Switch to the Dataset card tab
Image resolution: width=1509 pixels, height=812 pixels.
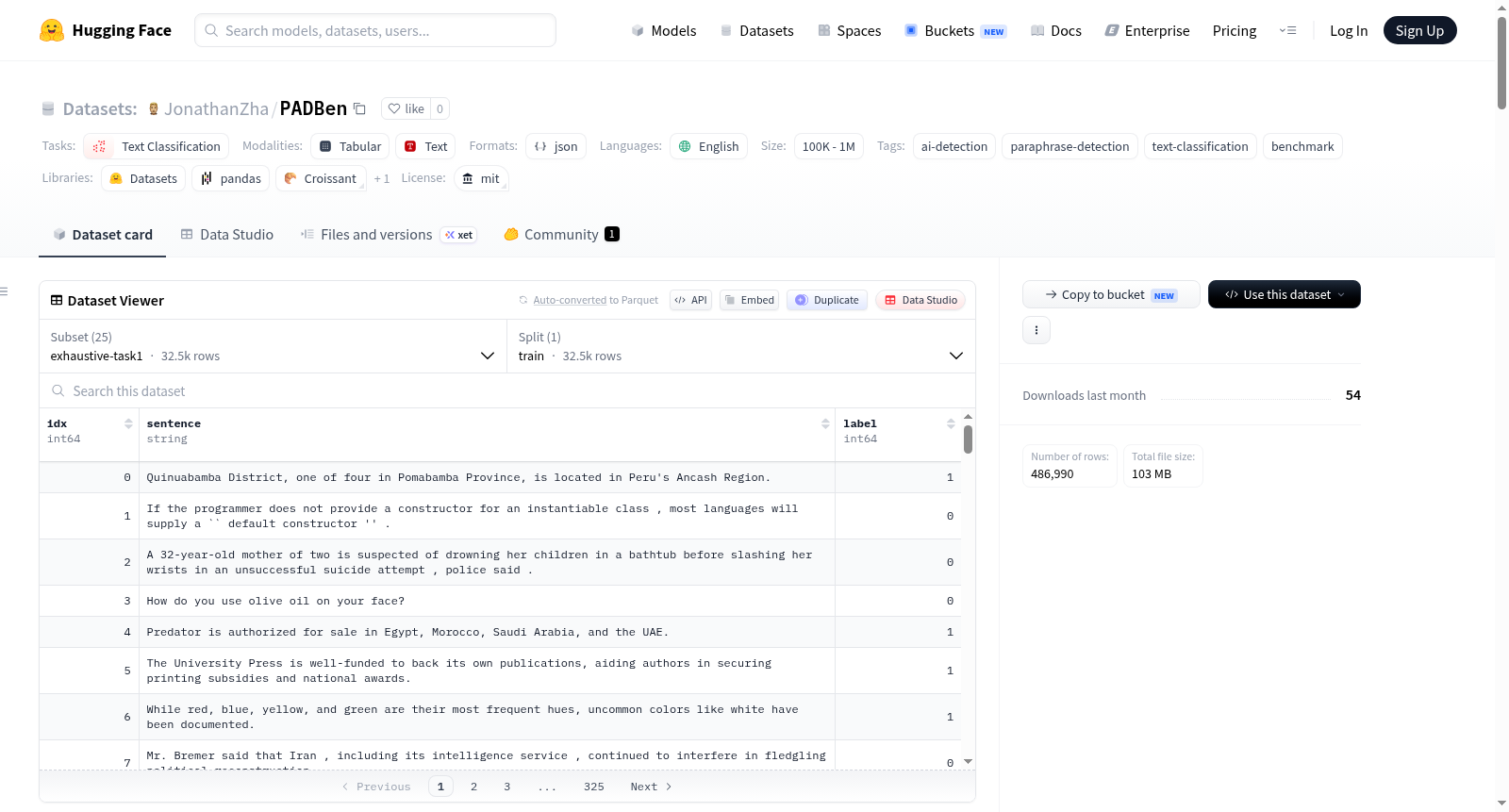[103, 235]
